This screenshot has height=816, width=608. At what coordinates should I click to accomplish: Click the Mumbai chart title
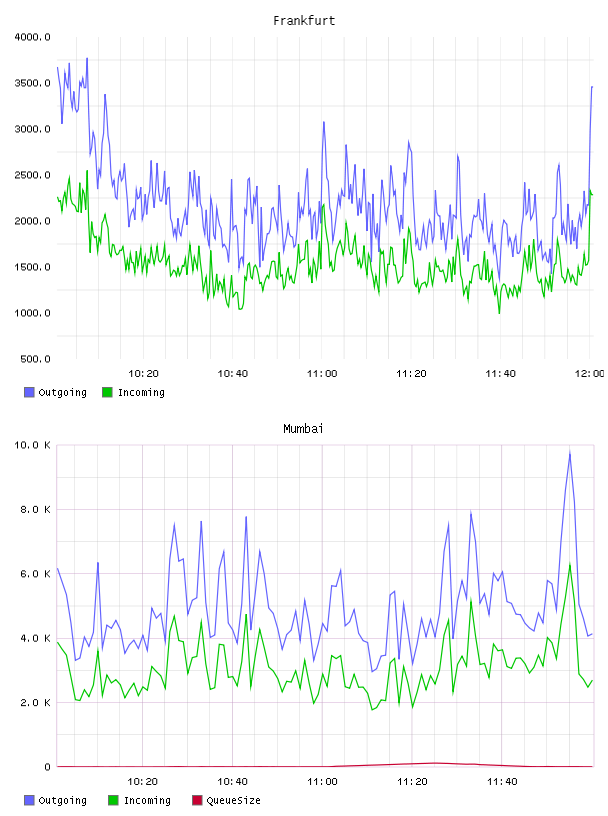(303, 429)
